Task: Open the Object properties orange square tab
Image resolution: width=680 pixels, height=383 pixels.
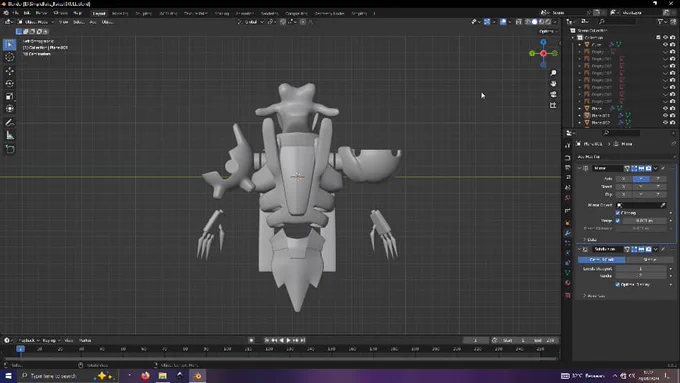Action: click(x=568, y=223)
